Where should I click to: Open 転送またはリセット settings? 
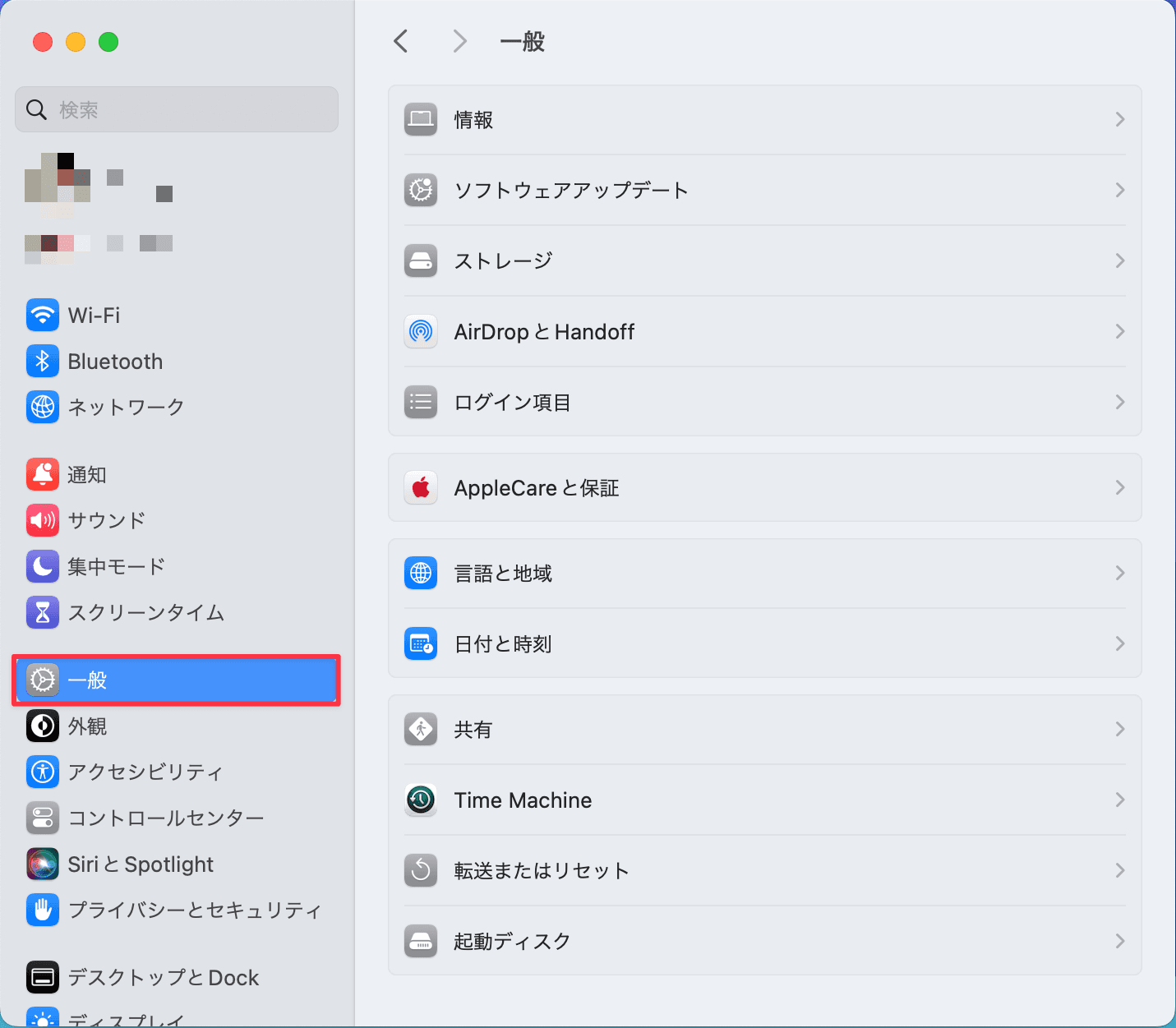[x=542, y=870]
